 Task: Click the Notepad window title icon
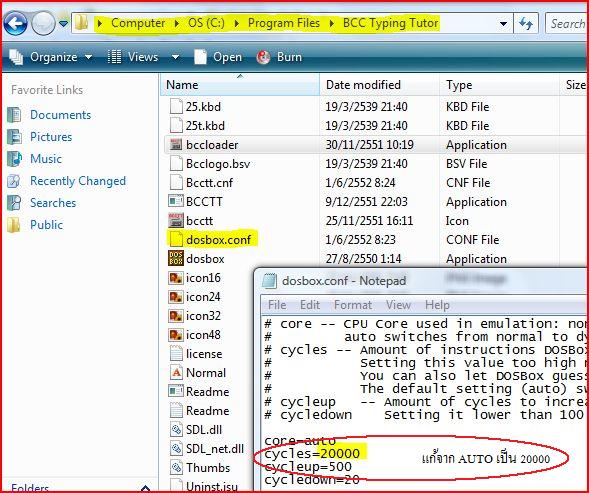click(269, 281)
